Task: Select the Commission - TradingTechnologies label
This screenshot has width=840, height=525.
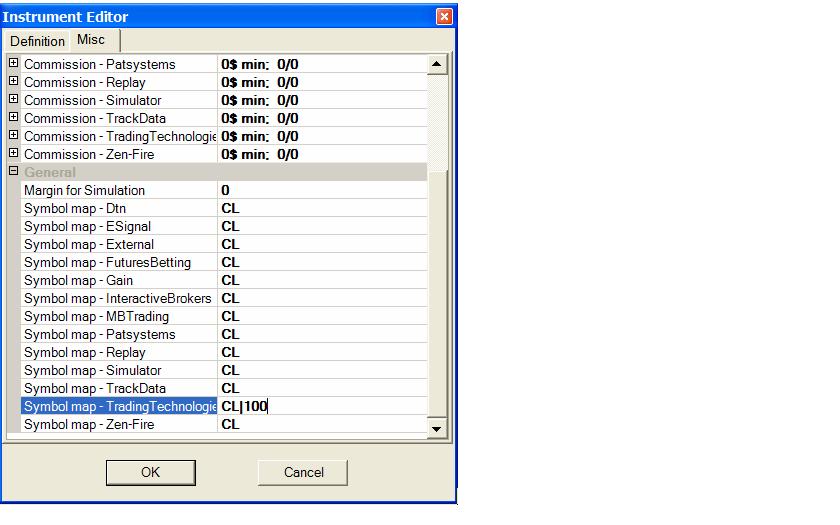Action: point(120,136)
